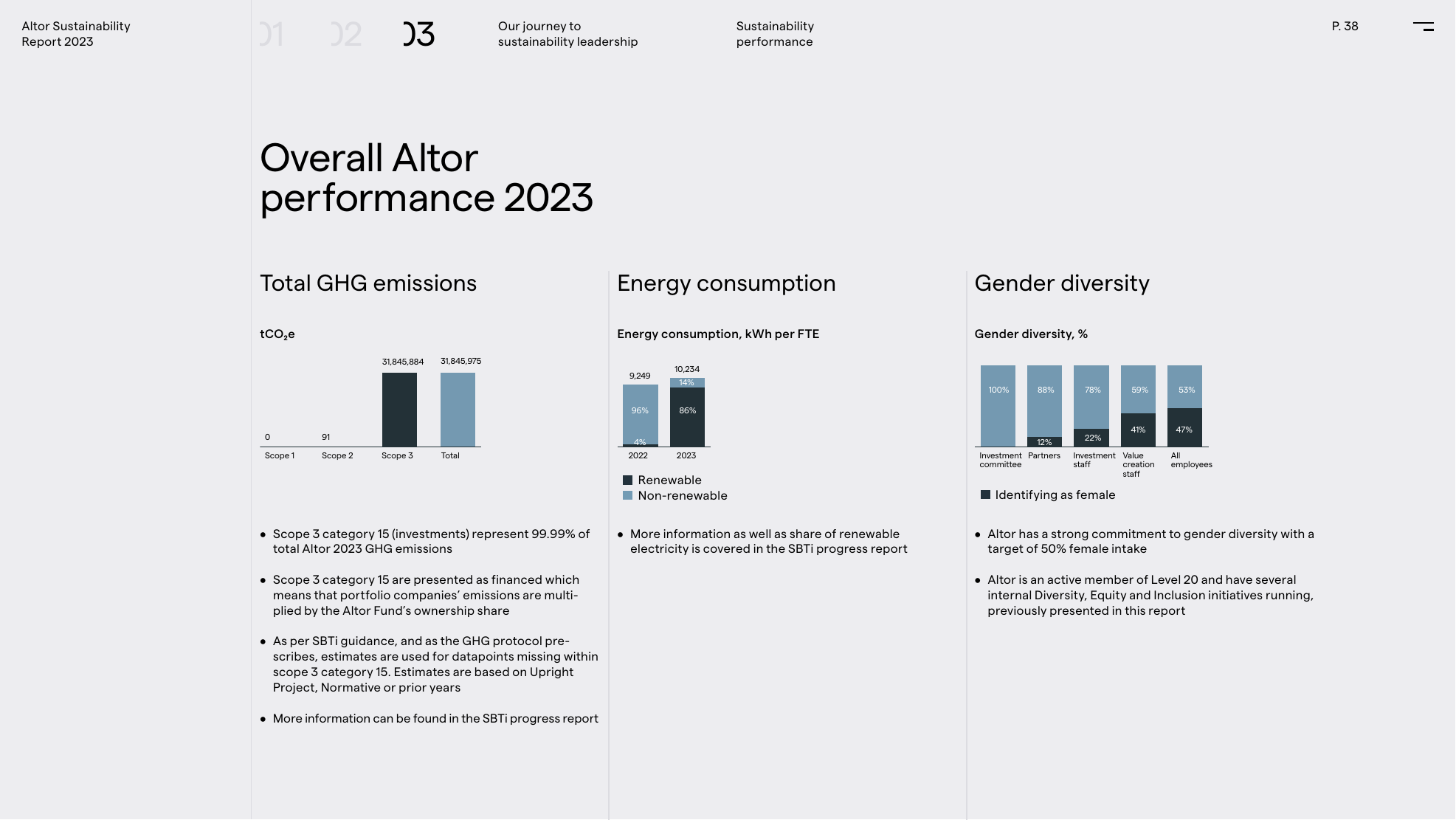The width and height of the screenshot is (1456, 820).
Task: Click the 'Scope 2' axis label
Action: (337, 455)
